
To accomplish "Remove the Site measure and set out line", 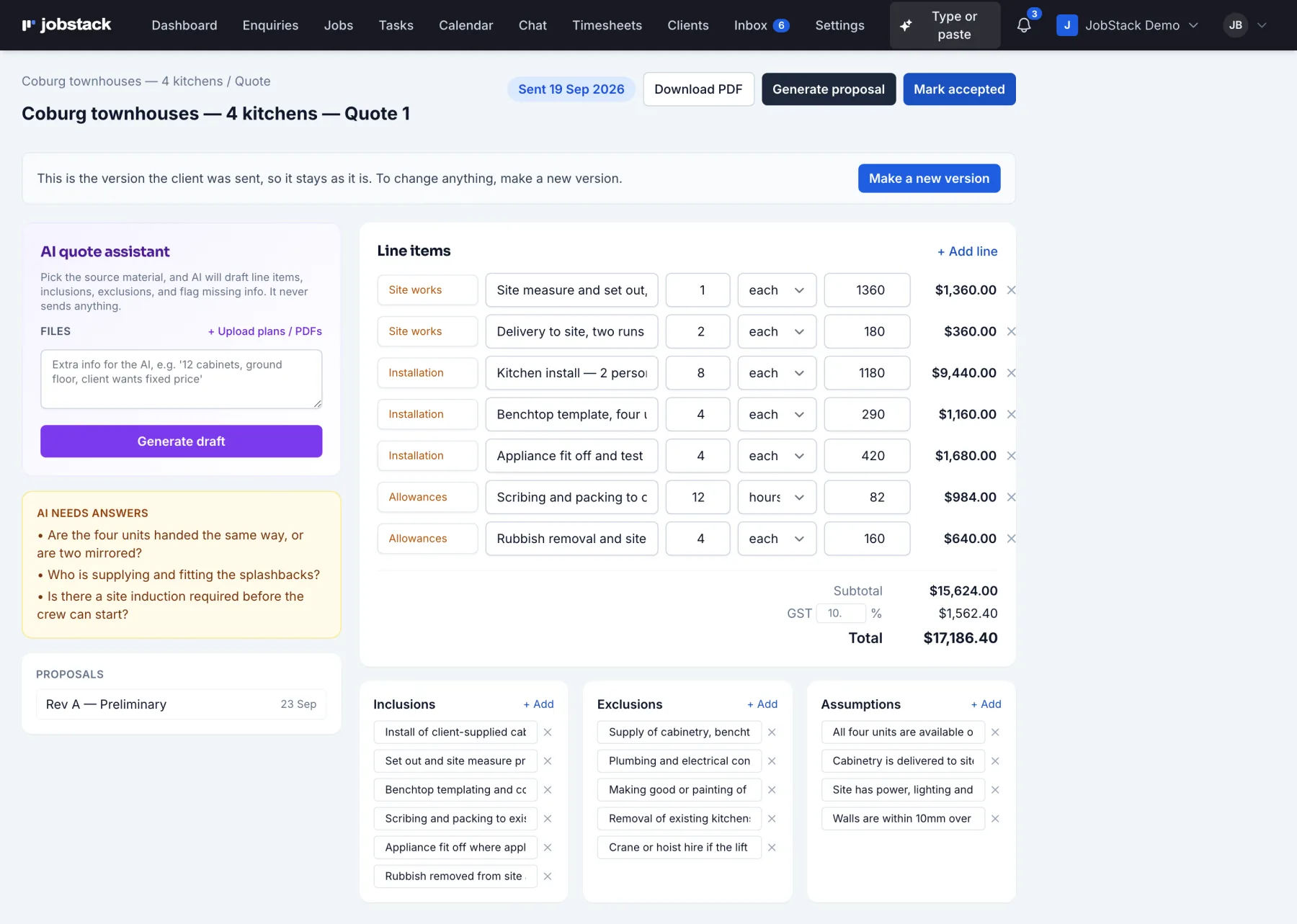I will 1011,290.
